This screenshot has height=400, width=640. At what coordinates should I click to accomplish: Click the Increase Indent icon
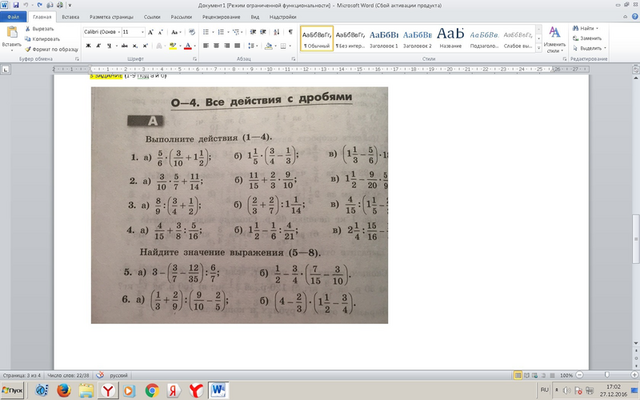click(x=263, y=32)
